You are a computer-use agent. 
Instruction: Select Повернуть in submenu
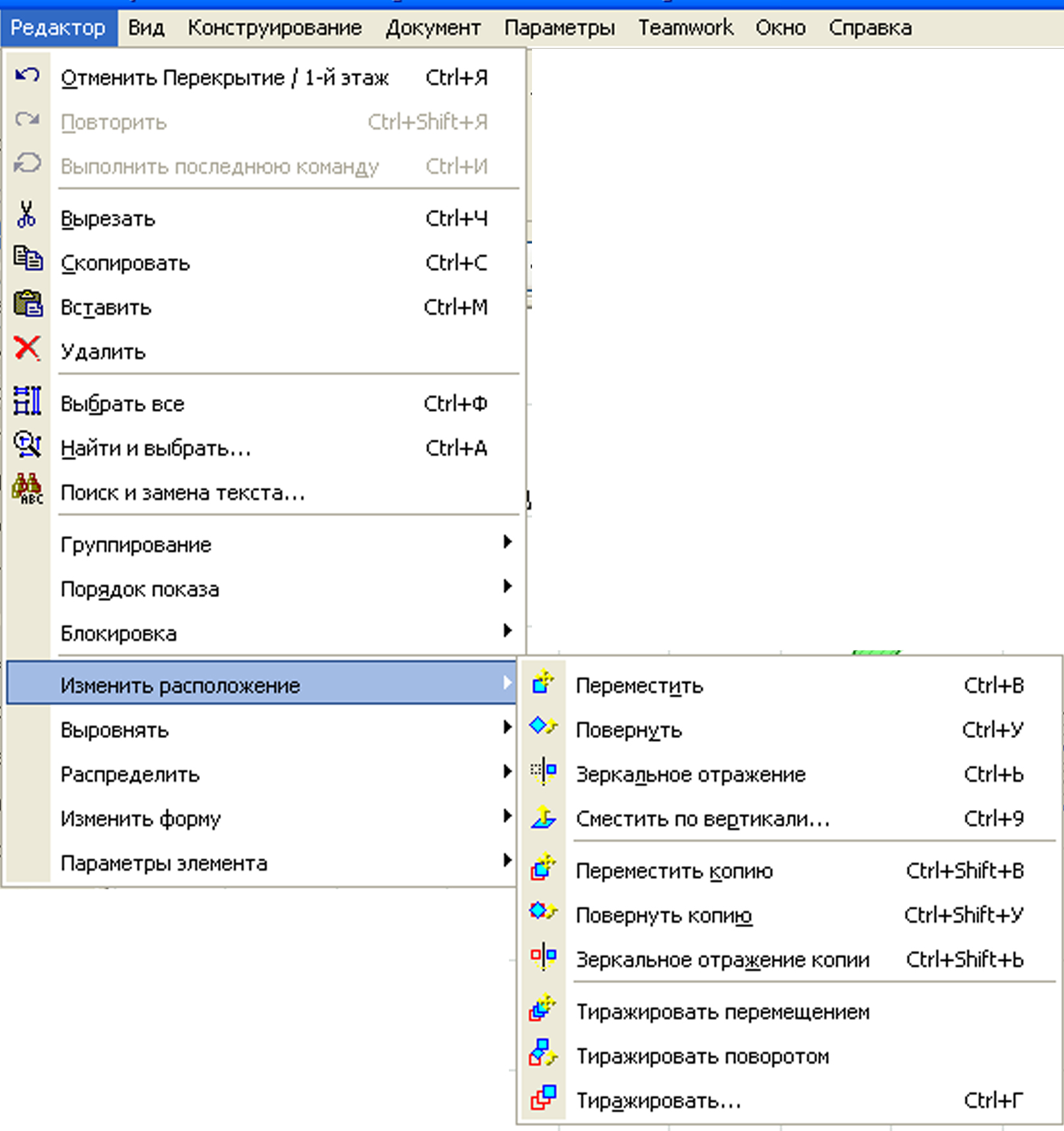[x=791, y=730]
